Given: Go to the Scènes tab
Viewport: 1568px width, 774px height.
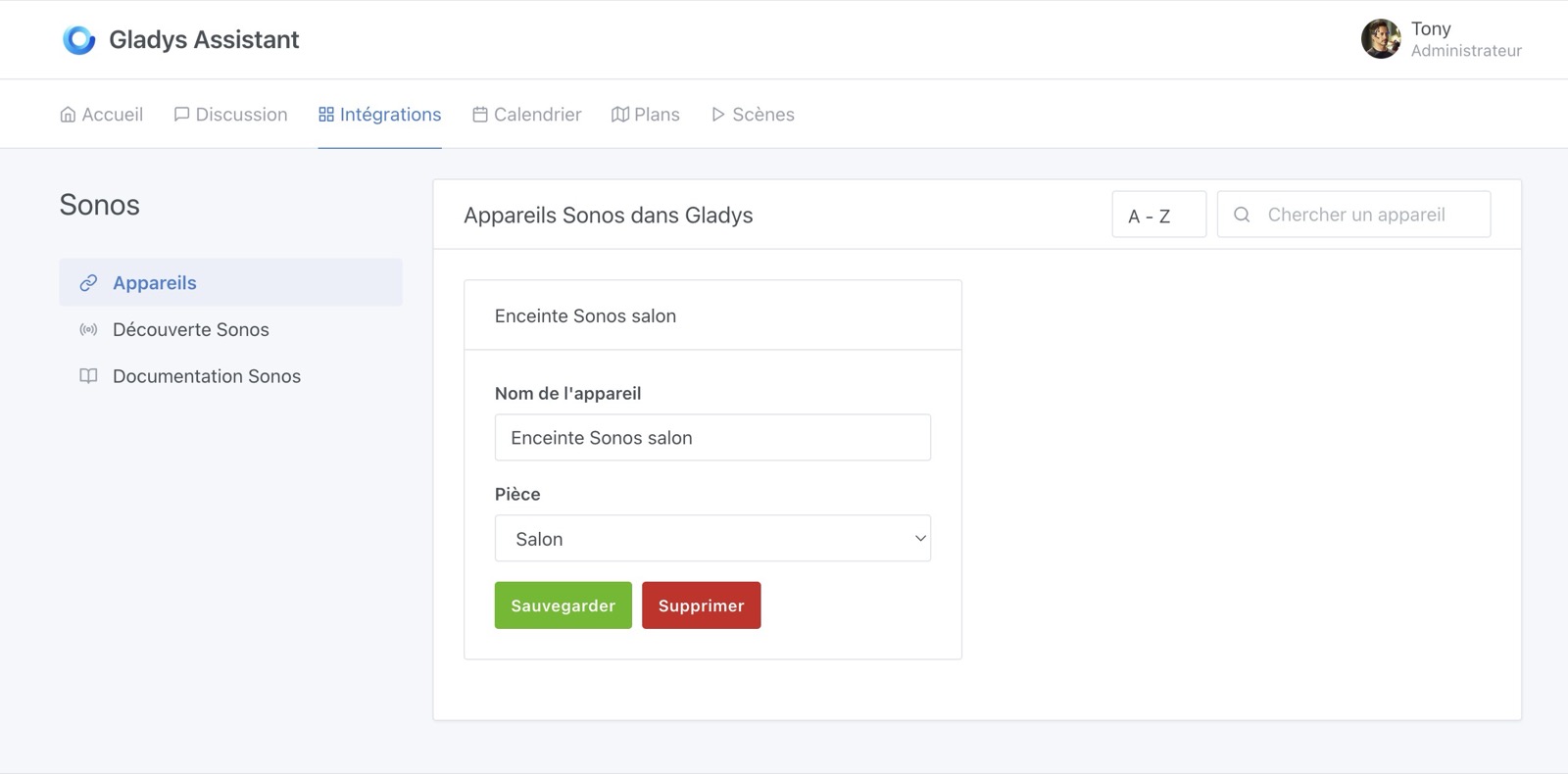Looking at the screenshot, I should point(762,115).
